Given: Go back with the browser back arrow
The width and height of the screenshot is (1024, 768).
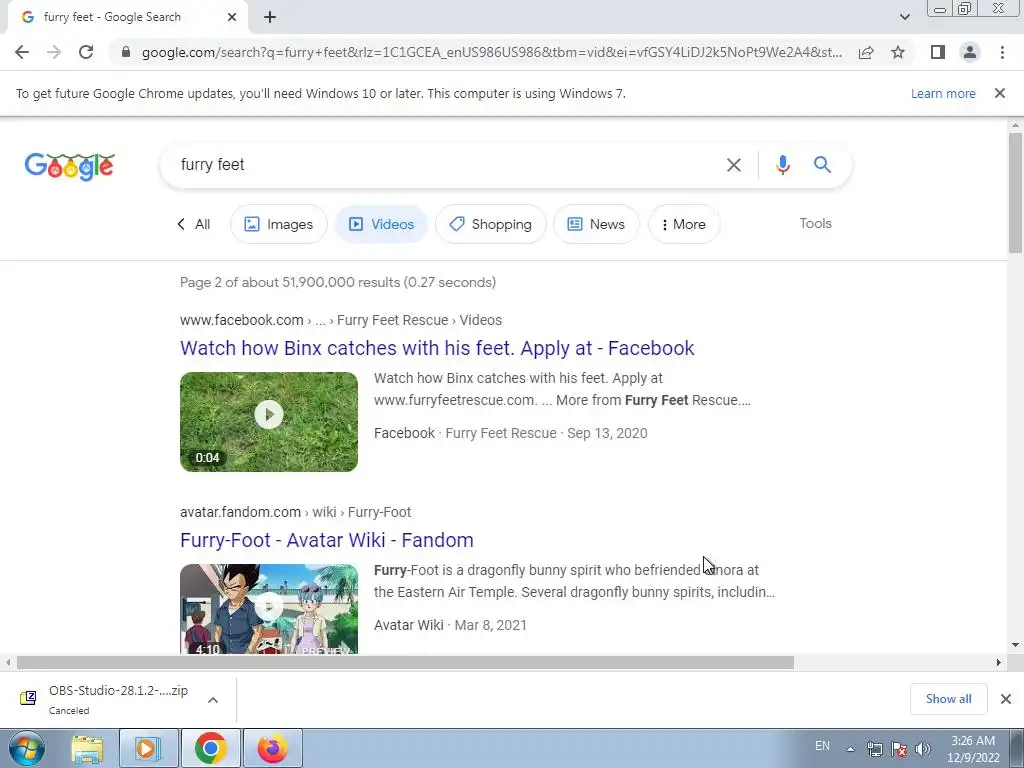Looking at the screenshot, I should pyautogui.click(x=22, y=52).
